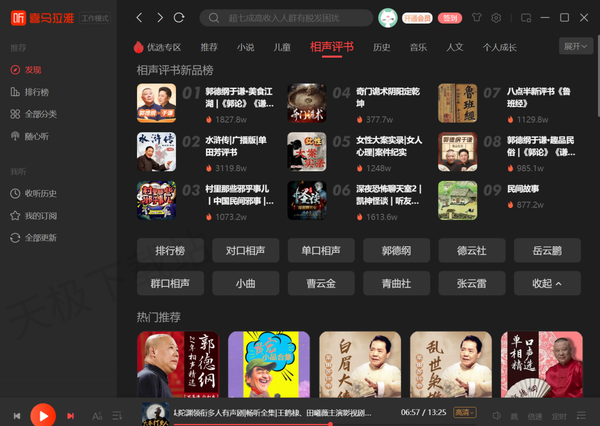The height and width of the screenshot is (426, 600).
Task: Open settings gear icon
Action: [x=496, y=18]
